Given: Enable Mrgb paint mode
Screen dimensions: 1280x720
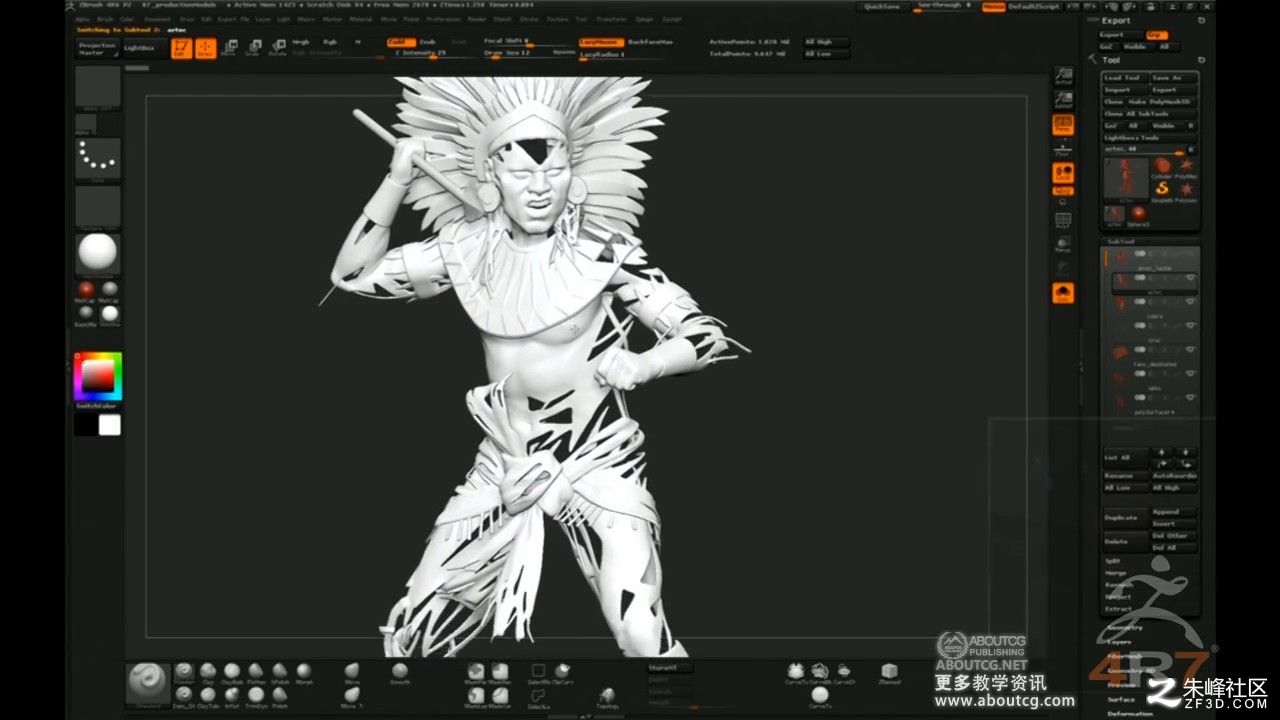Looking at the screenshot, I should click(301, 42).
